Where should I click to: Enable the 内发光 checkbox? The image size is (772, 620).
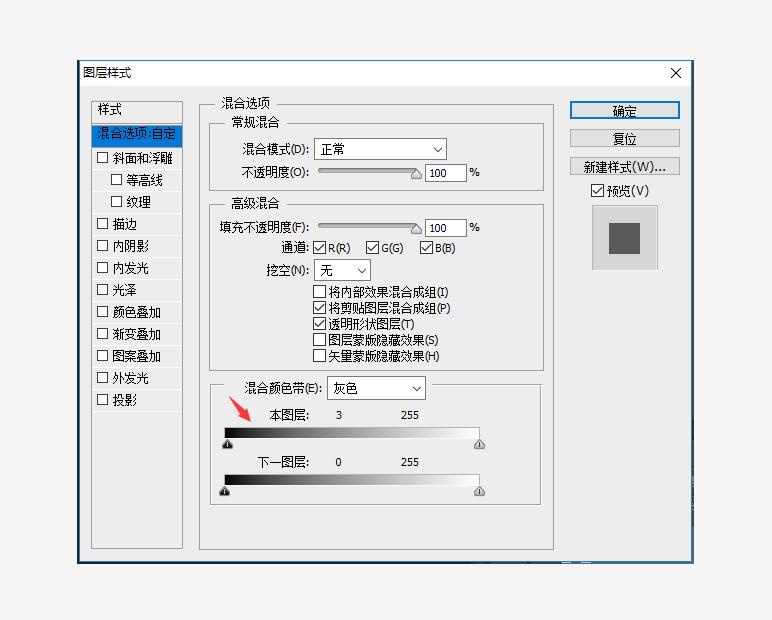pyautogui.click(x=102, y=267)
